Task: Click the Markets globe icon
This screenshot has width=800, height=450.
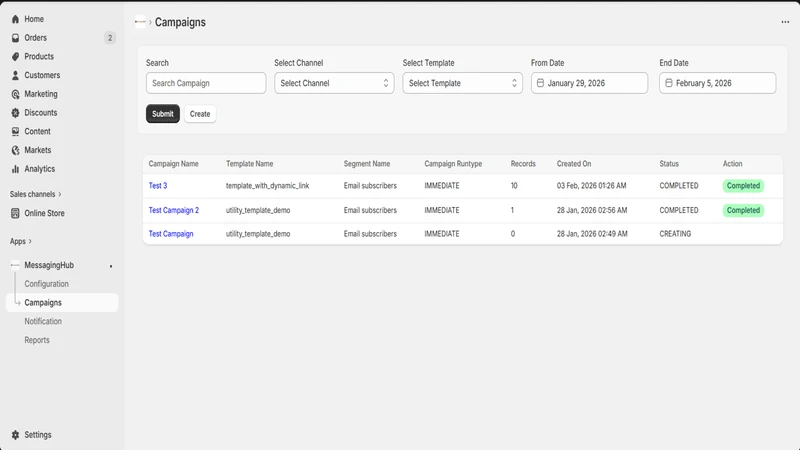Action: tap(15, 150)
